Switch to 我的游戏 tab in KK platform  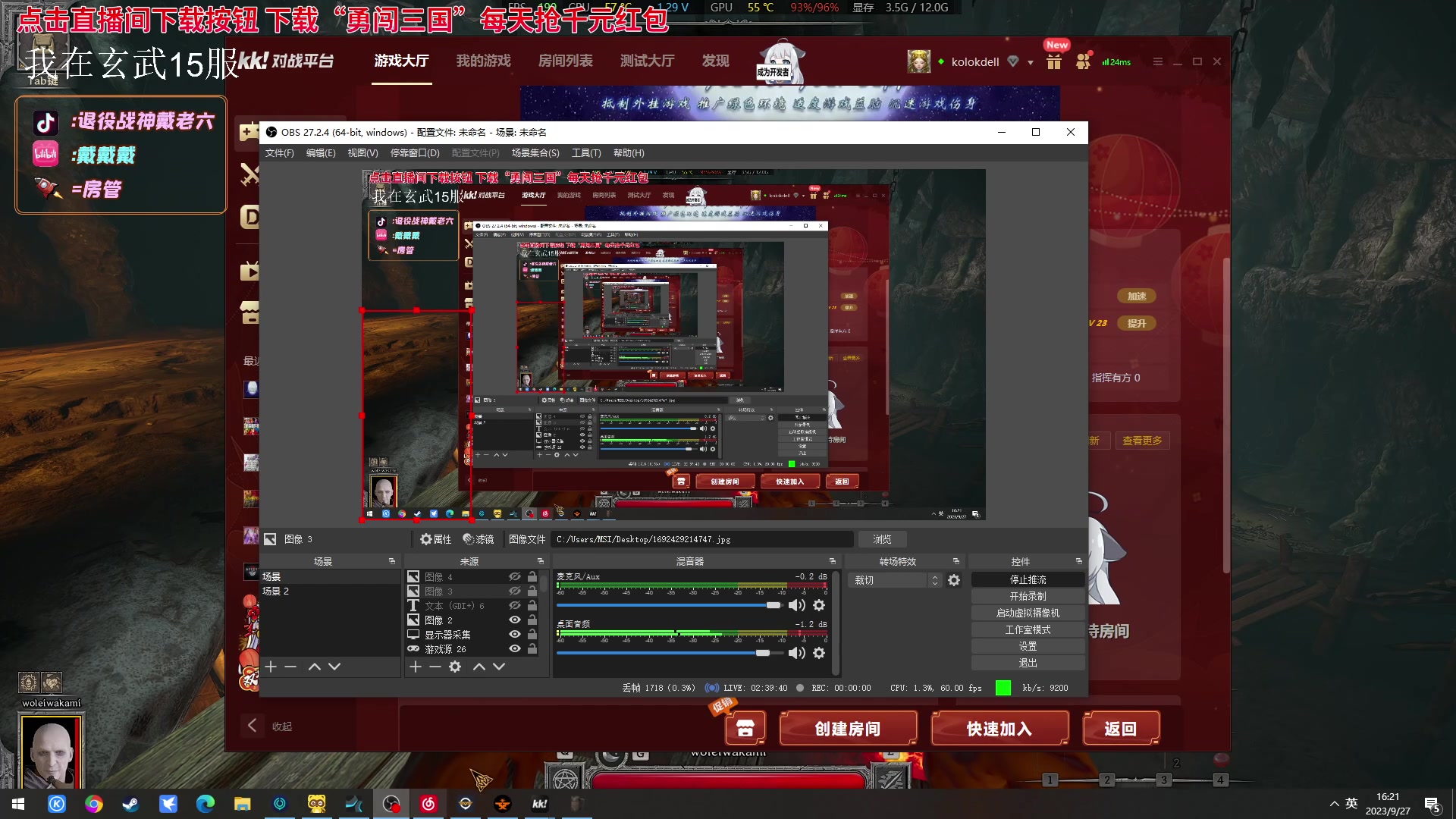pos(484,61)
